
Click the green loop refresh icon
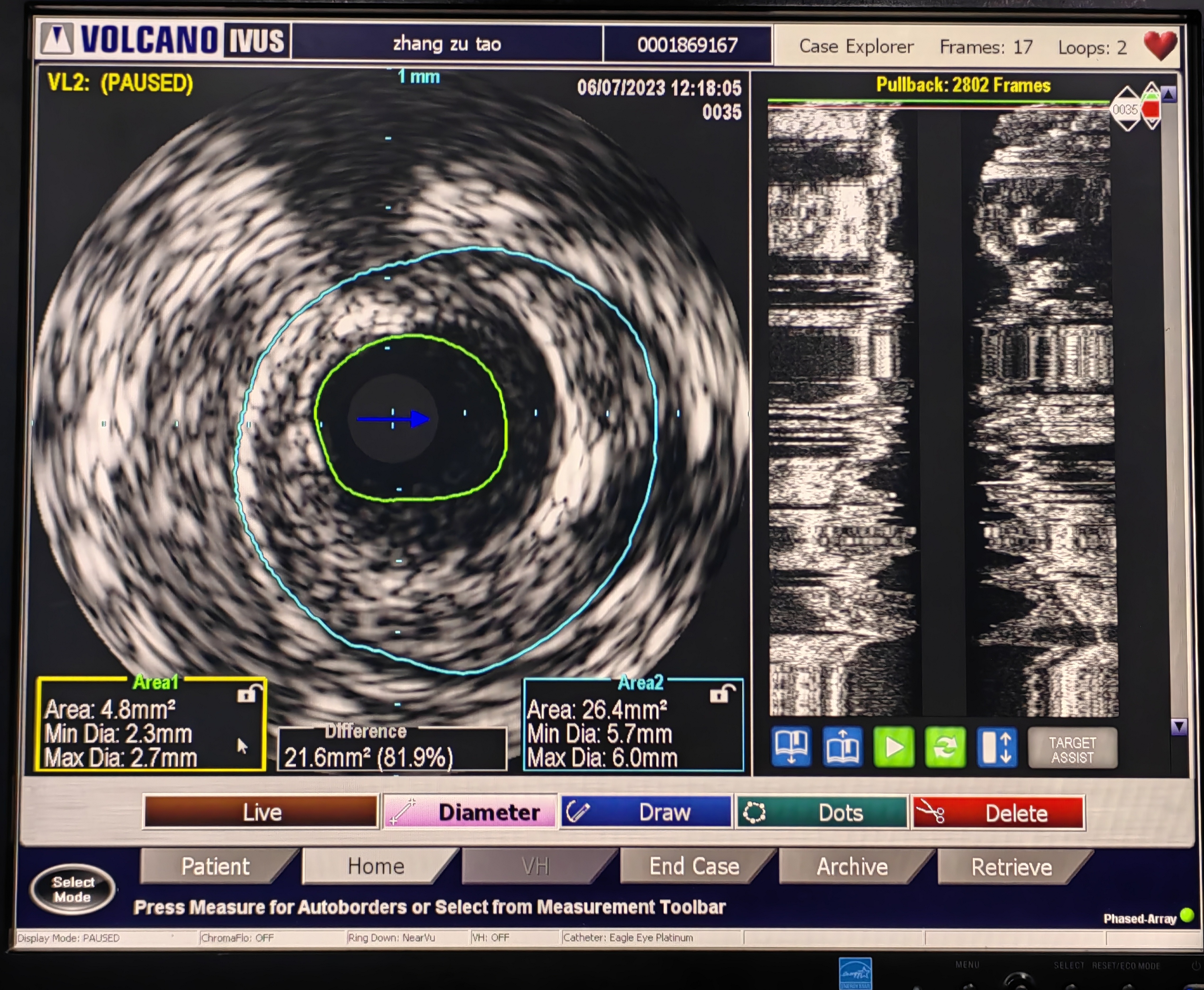point(945,747)
